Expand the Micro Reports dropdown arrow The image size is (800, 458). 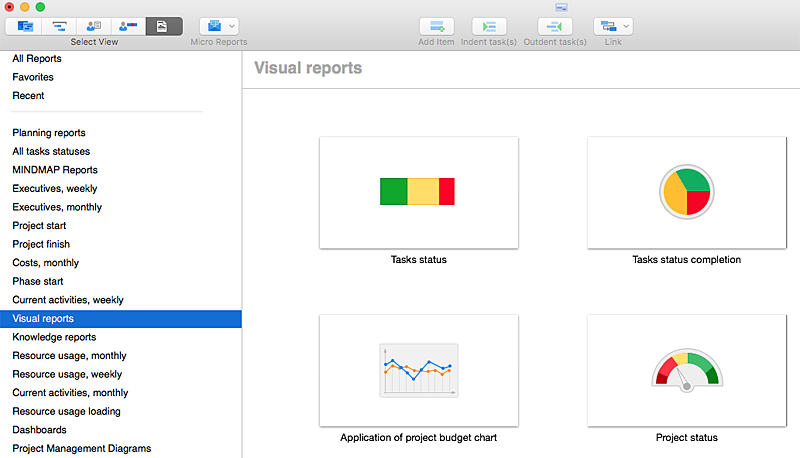tap(232, 26)
